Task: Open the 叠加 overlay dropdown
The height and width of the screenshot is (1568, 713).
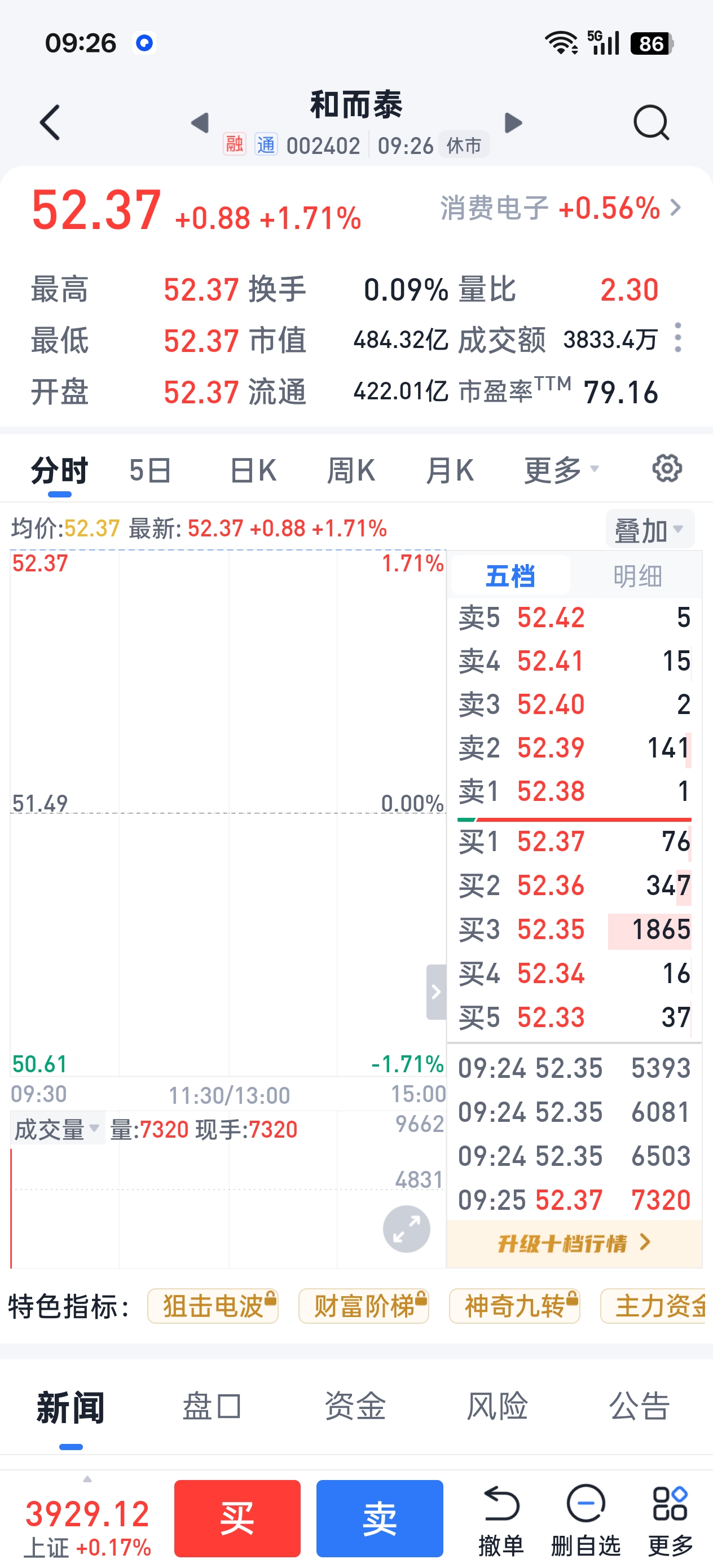Action: 649,530
